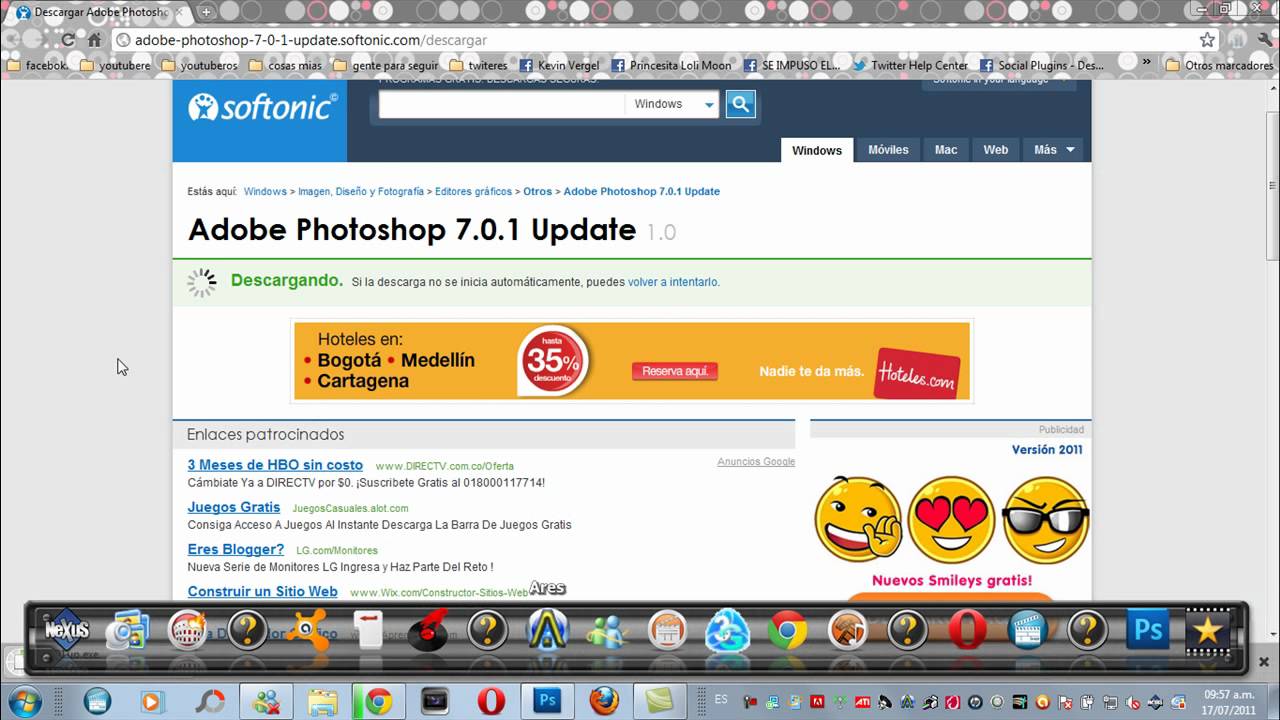The image size is (1280, 720).
Task: Open the Twitter Help Center bookmark
Action: tap(911, 66)
